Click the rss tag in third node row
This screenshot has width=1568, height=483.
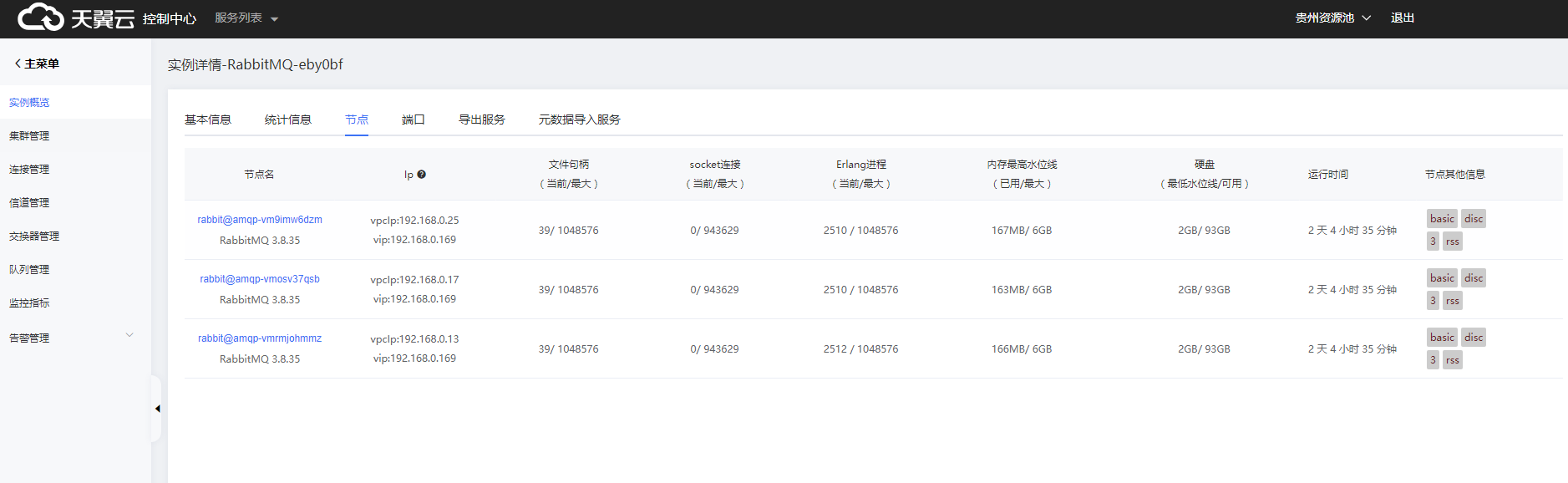[1453, 360]
